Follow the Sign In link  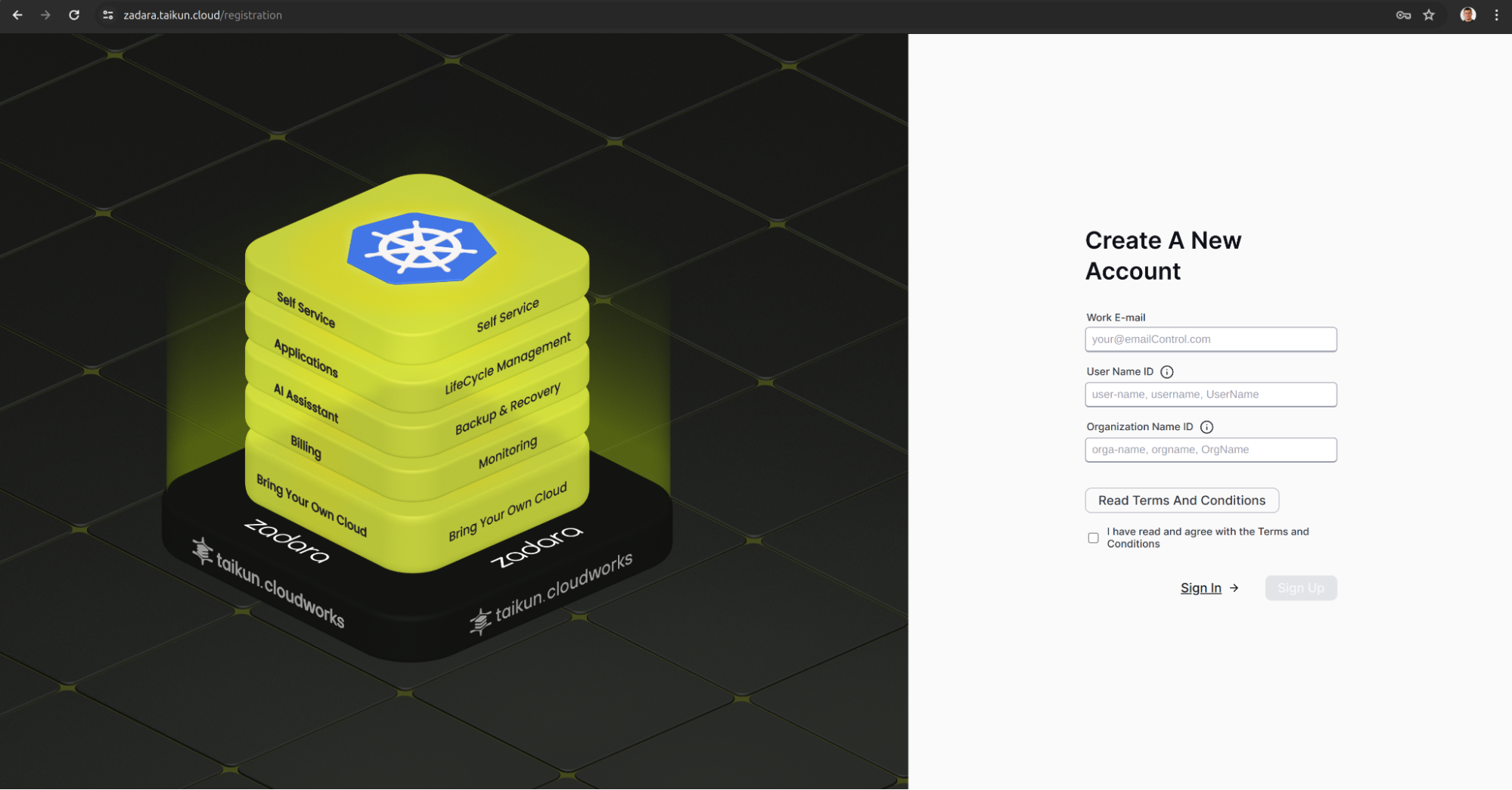[1201, 588]
